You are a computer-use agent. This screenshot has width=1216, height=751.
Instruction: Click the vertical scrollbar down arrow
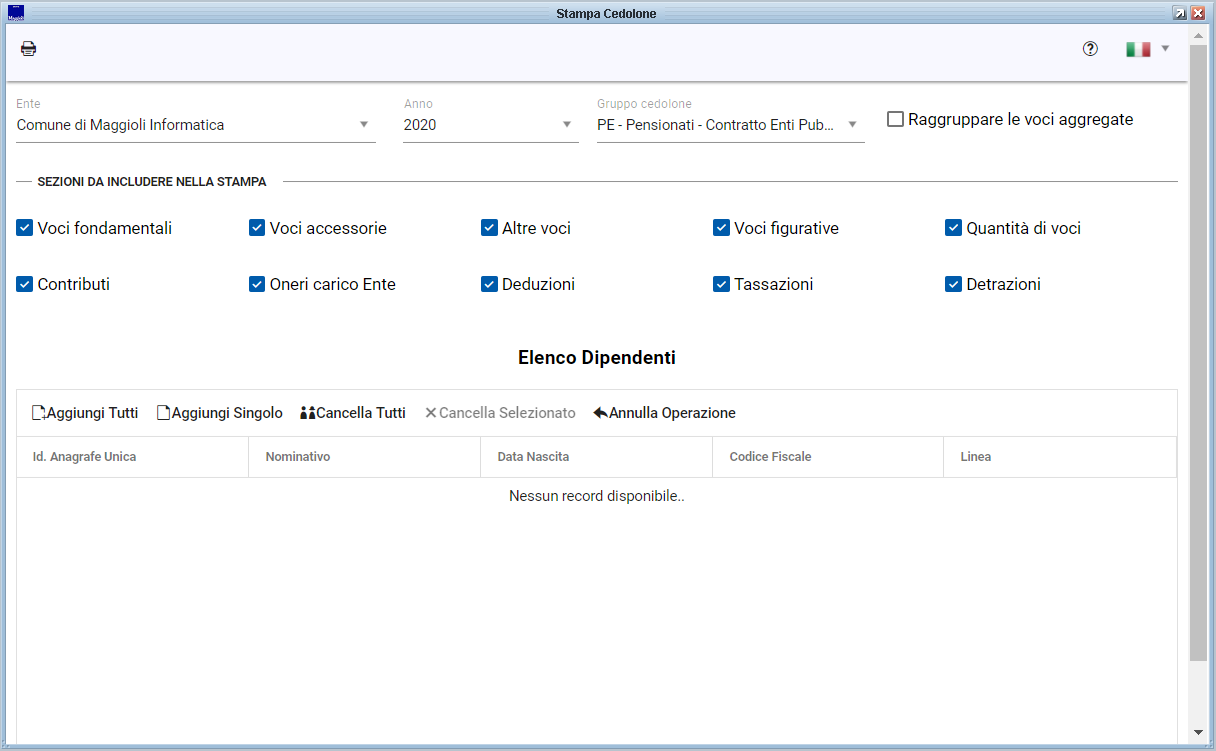point(1198,733)
